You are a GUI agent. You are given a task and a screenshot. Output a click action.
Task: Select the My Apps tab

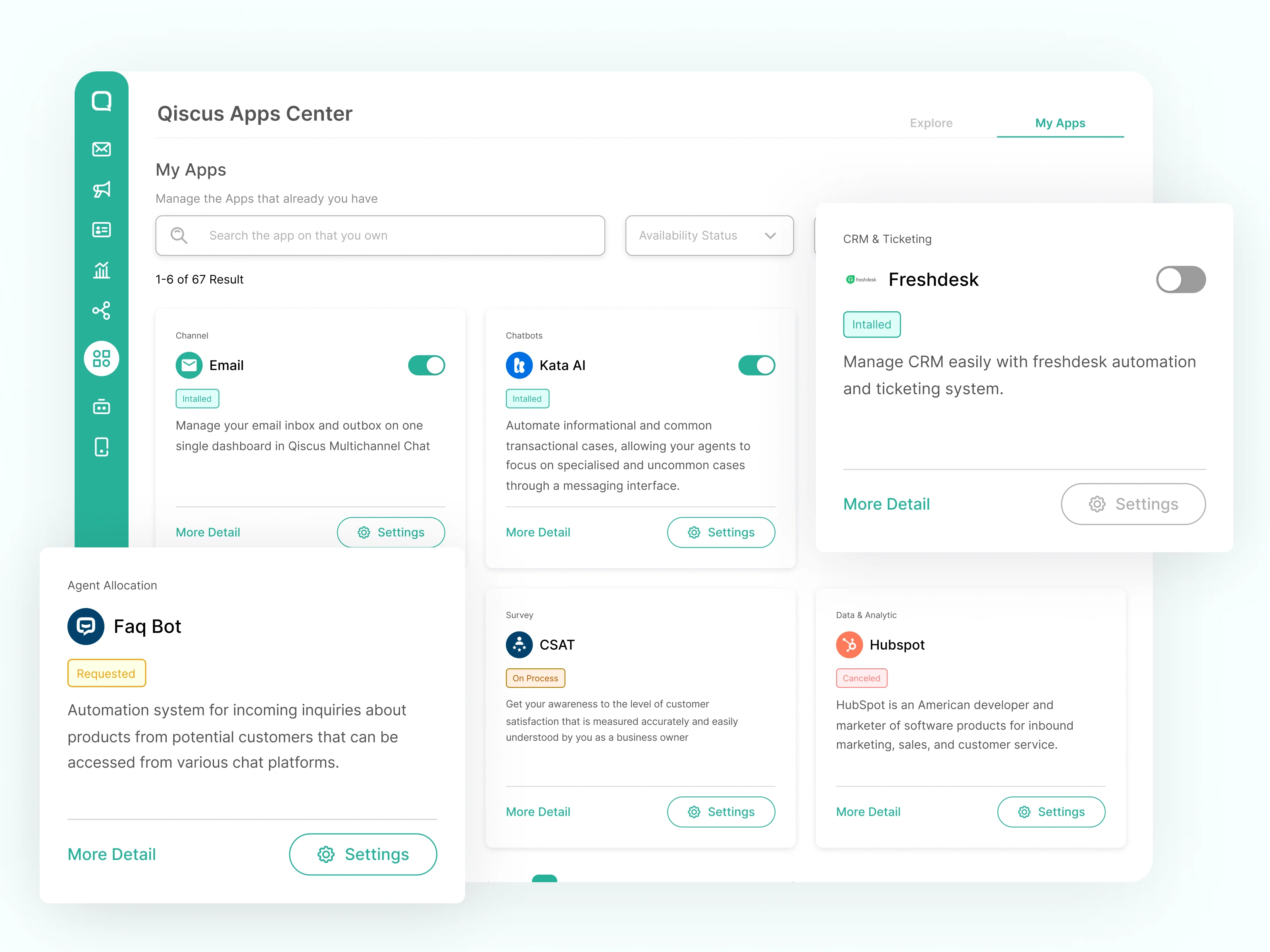(1061, 122)
